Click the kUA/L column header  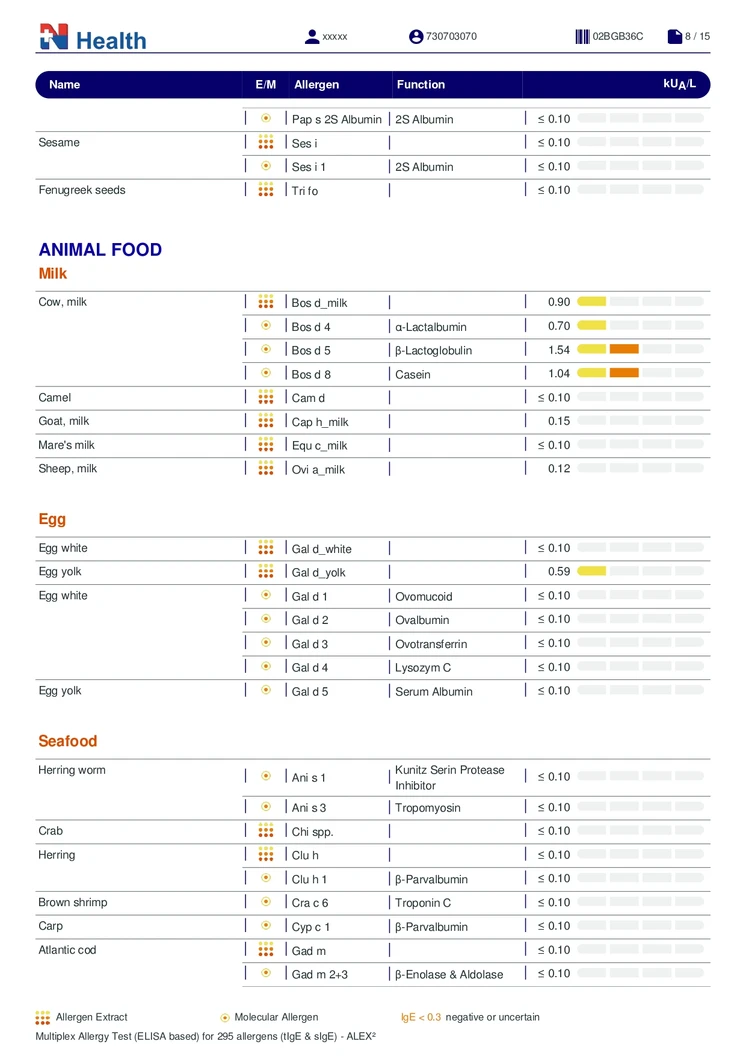[679, 84]
